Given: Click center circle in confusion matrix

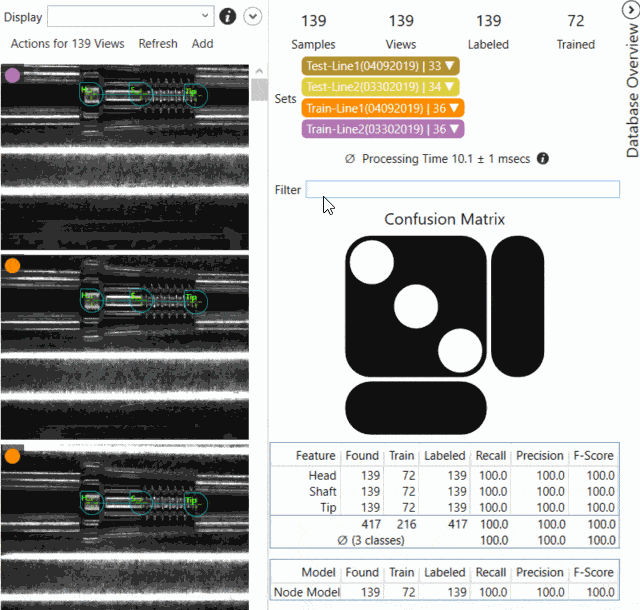Looking at the screenshot, I should [x=416, y=306].
